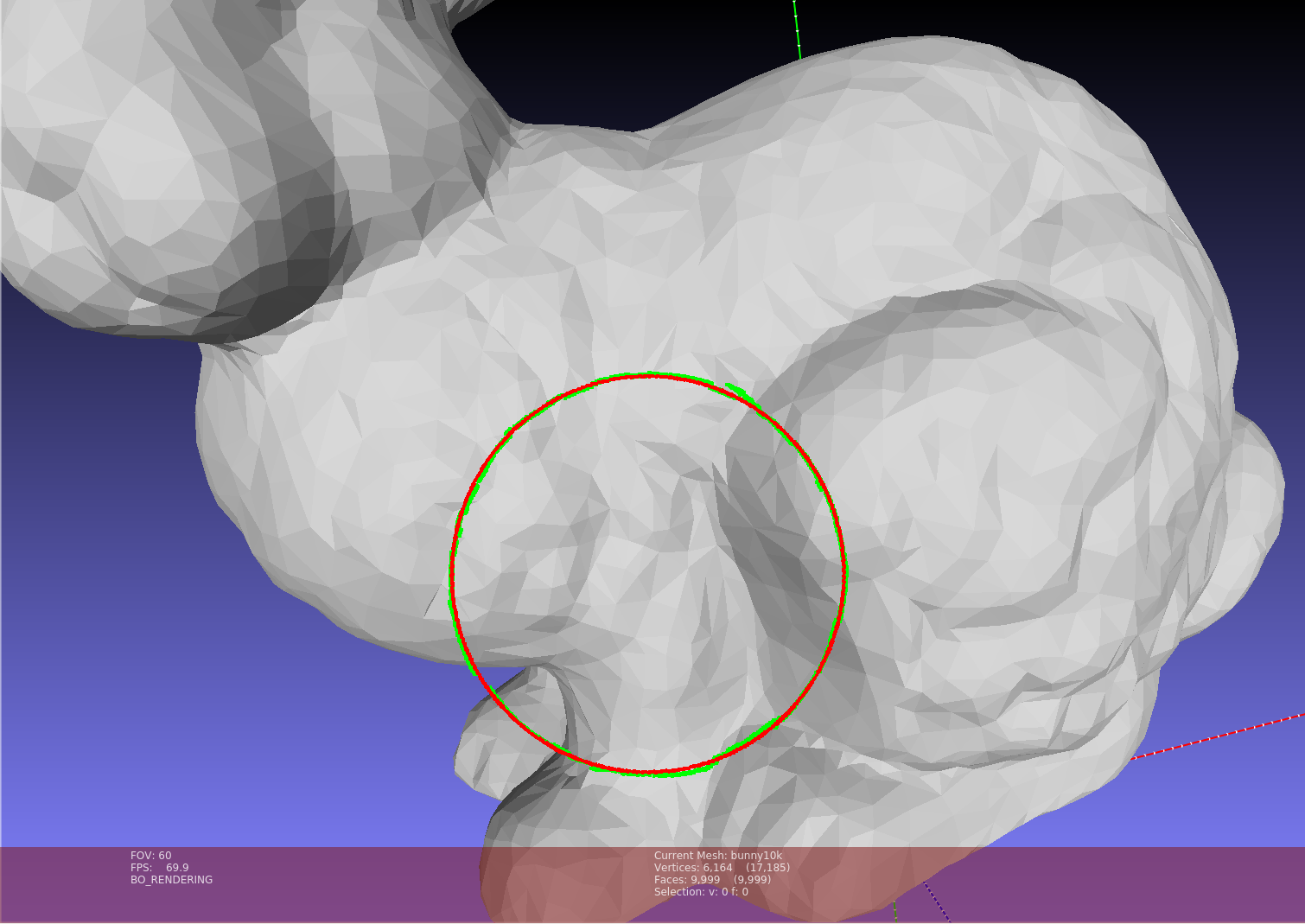Click the "Faces: 9,999" info line
The width and height of the screenshot is (1305, 924).
(712, 880)
